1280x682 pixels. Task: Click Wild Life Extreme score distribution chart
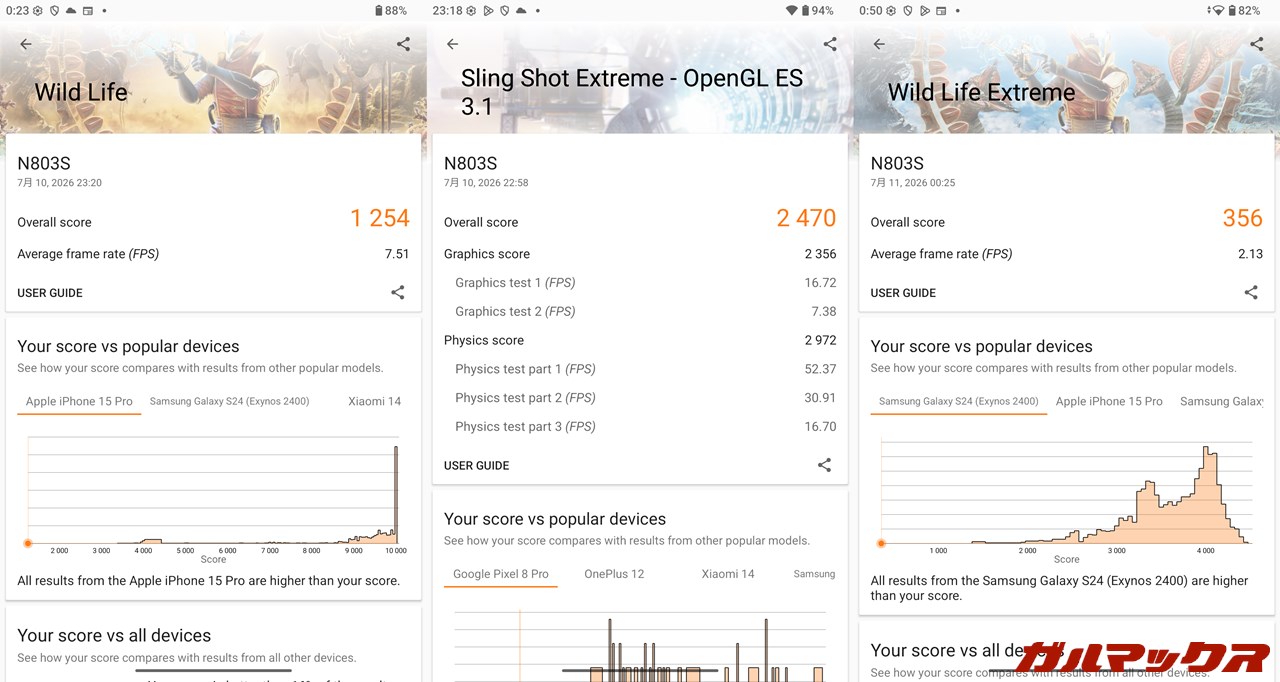click(x=1066, y=493)
